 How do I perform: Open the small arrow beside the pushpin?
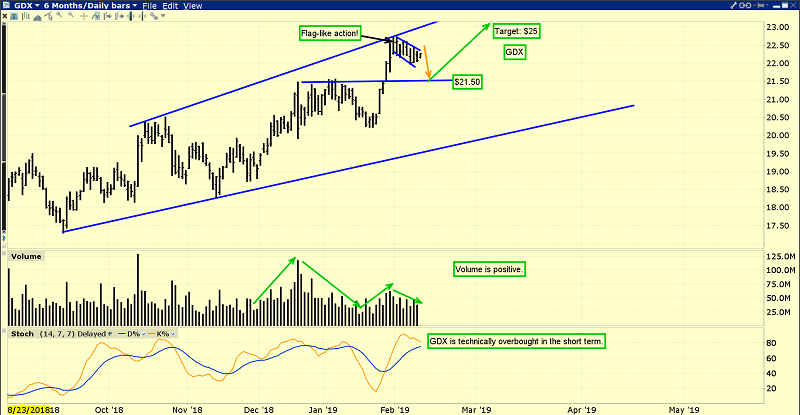(x=767, y=5)
